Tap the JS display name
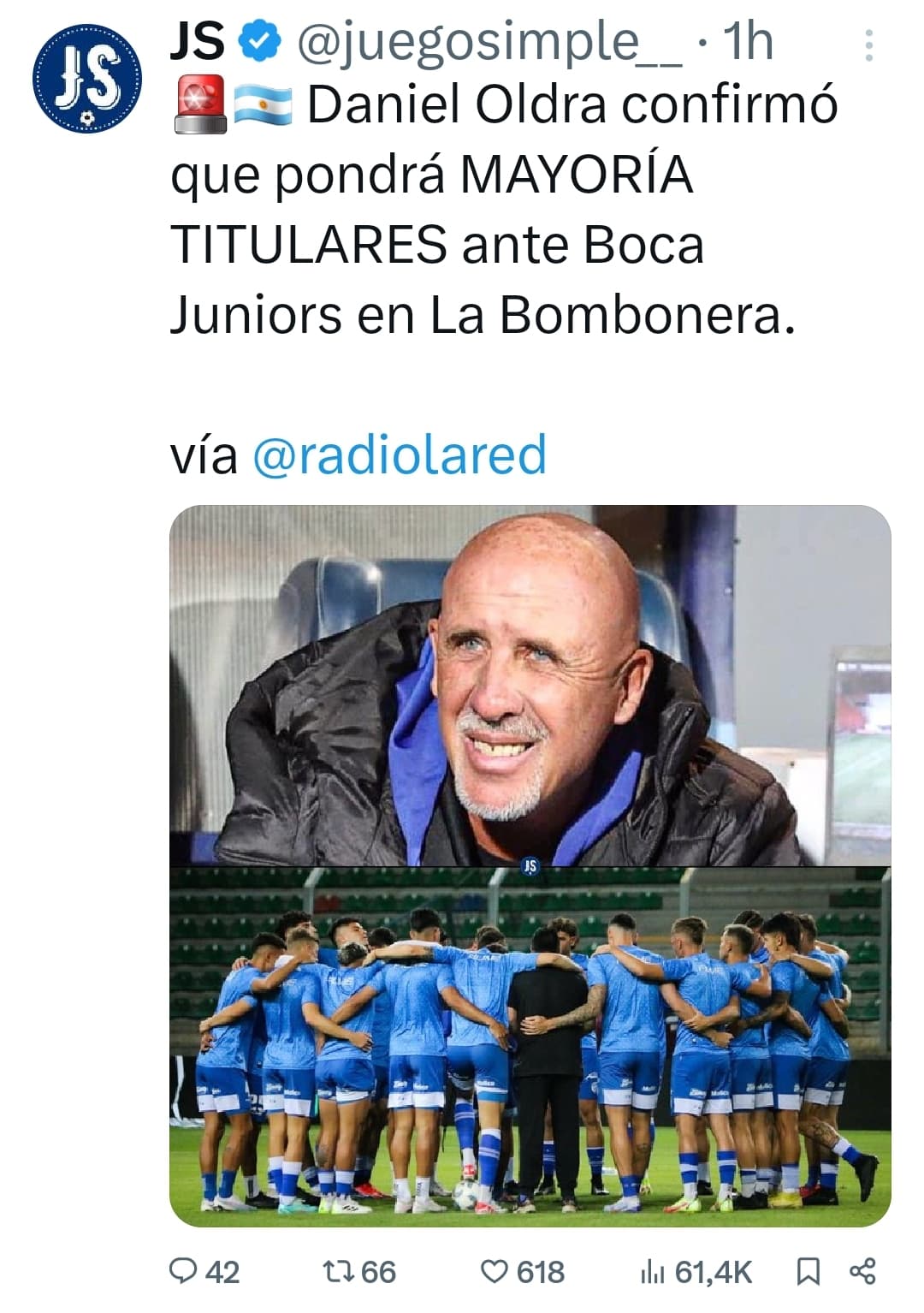 tap(198, 41)
